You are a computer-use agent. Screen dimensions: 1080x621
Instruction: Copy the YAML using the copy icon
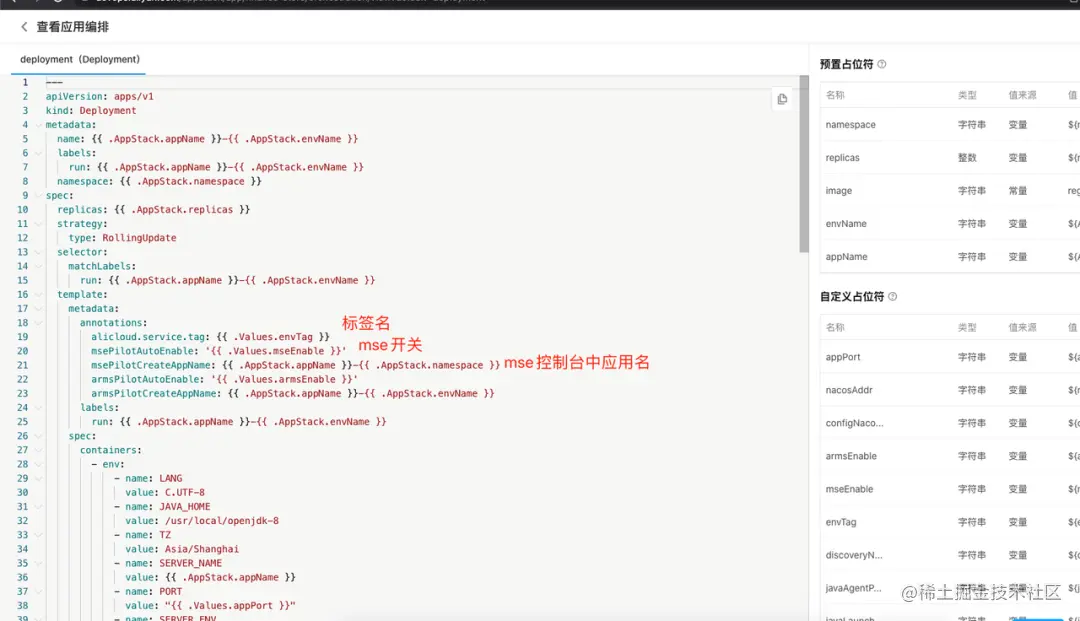click(x=782, y=99)
